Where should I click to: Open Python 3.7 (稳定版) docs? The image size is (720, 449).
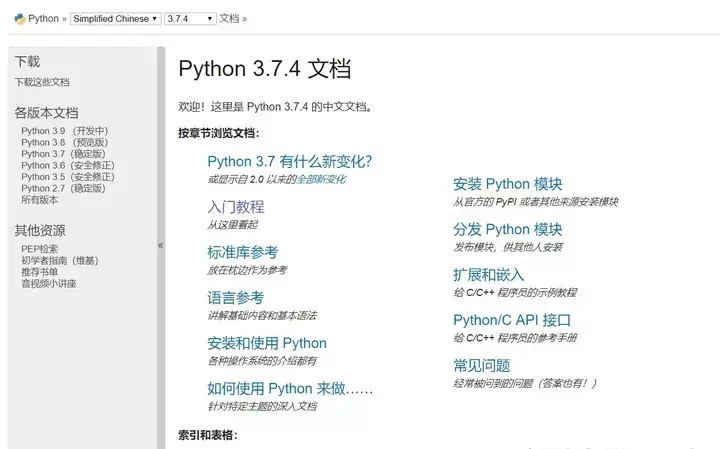coord(63,154)
